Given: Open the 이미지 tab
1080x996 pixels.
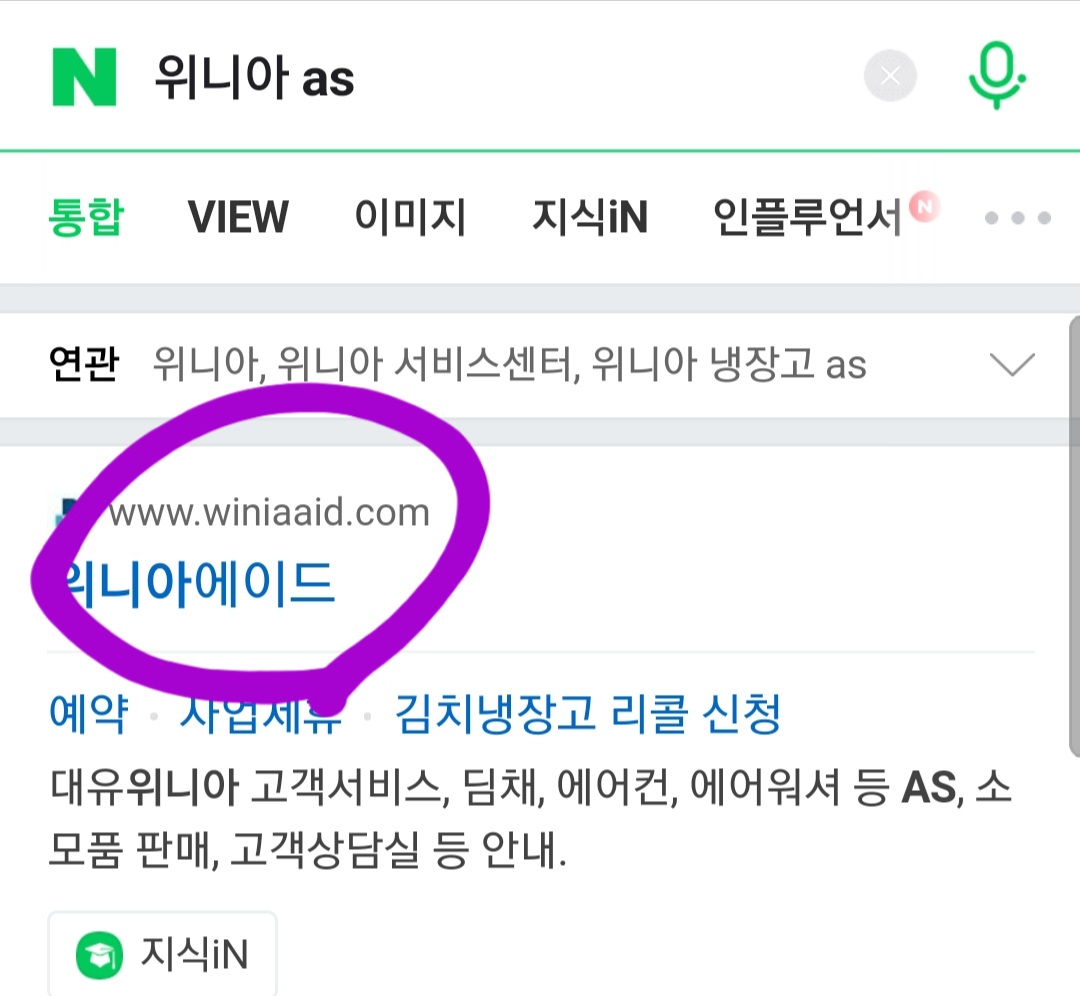Looking at the screenshot, I should point(411,217).
